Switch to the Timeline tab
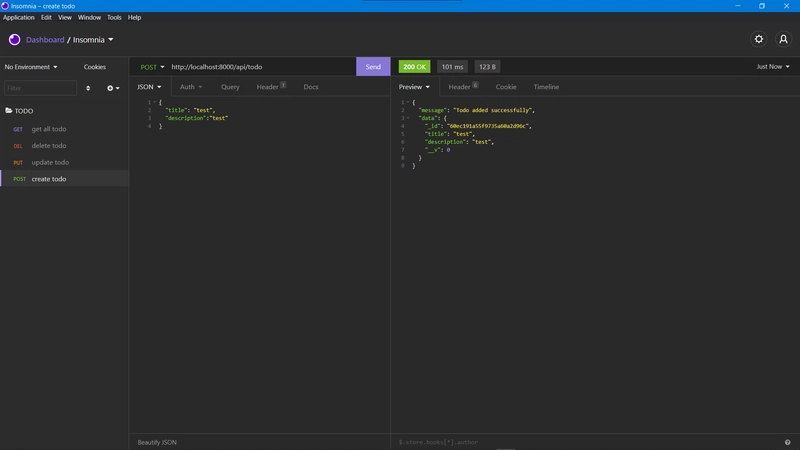The image size is (800, 450). (x=546, y=87)
